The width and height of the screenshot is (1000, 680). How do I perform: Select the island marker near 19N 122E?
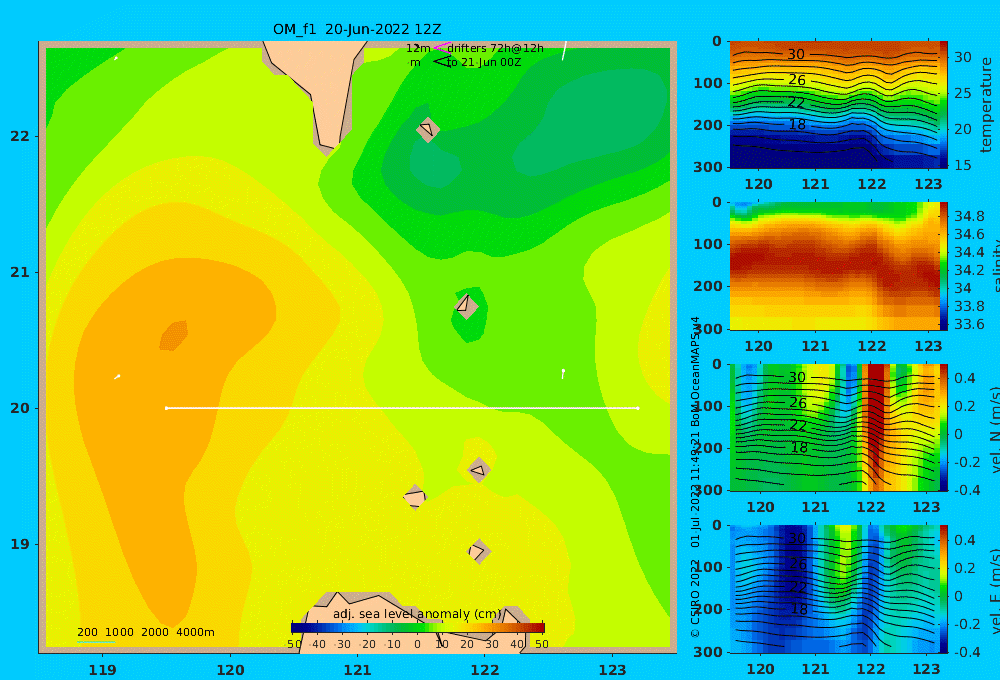coord(479,551)
